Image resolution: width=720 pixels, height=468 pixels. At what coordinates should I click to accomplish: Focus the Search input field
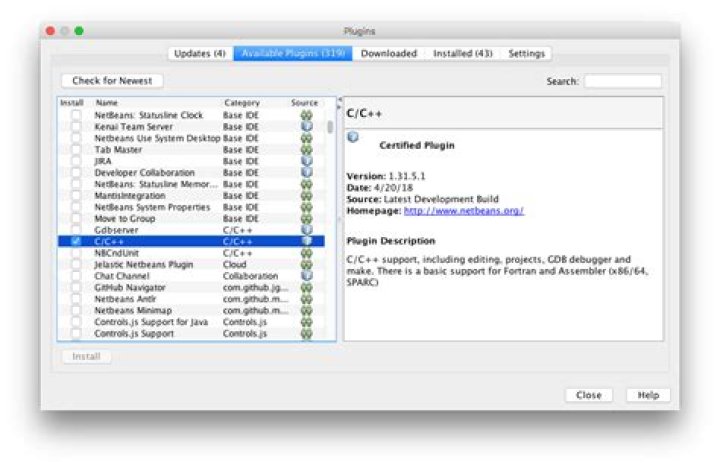pyautogui.click(x=622, y=81)
